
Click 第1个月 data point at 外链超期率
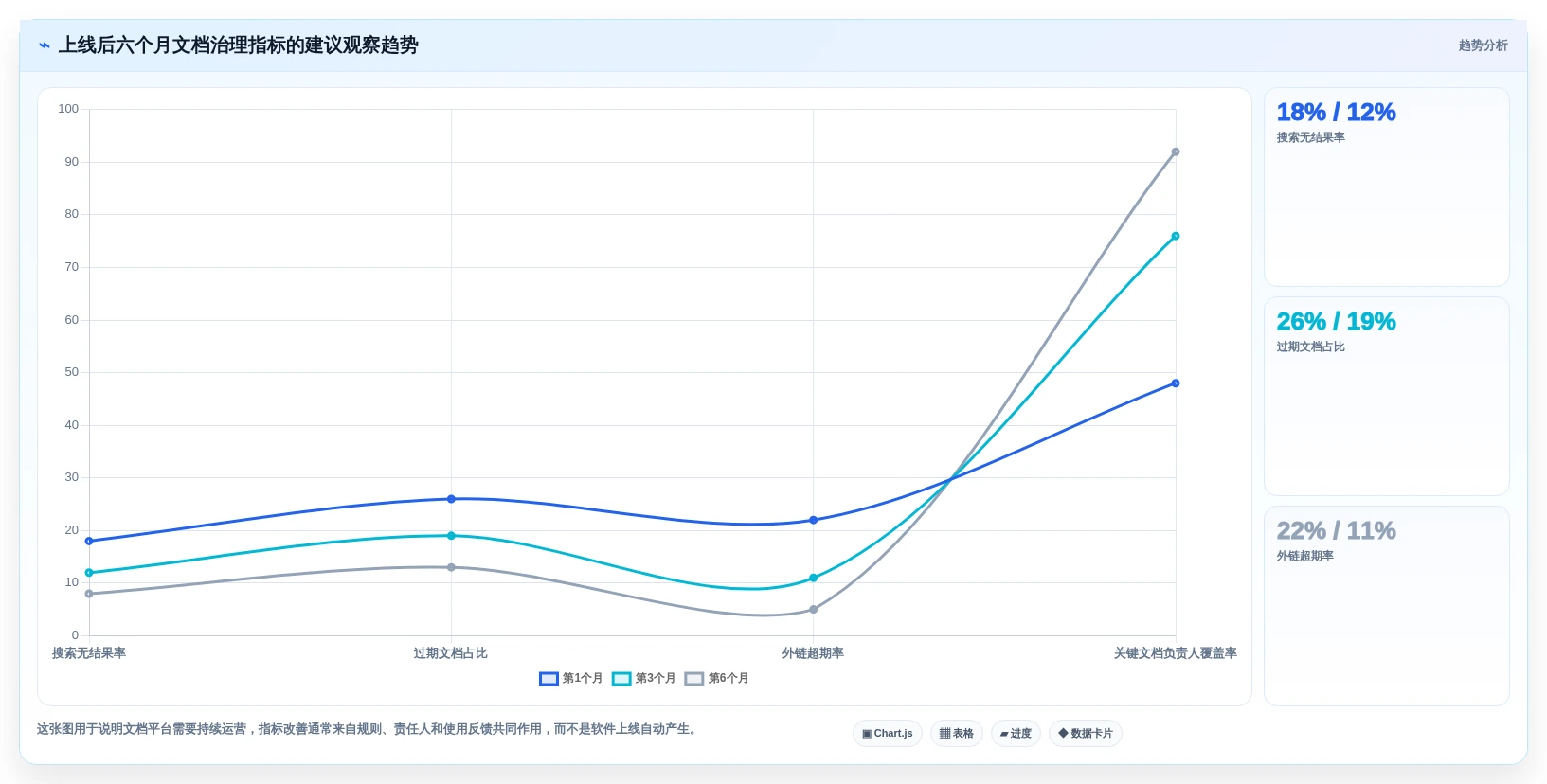[814, 521]
